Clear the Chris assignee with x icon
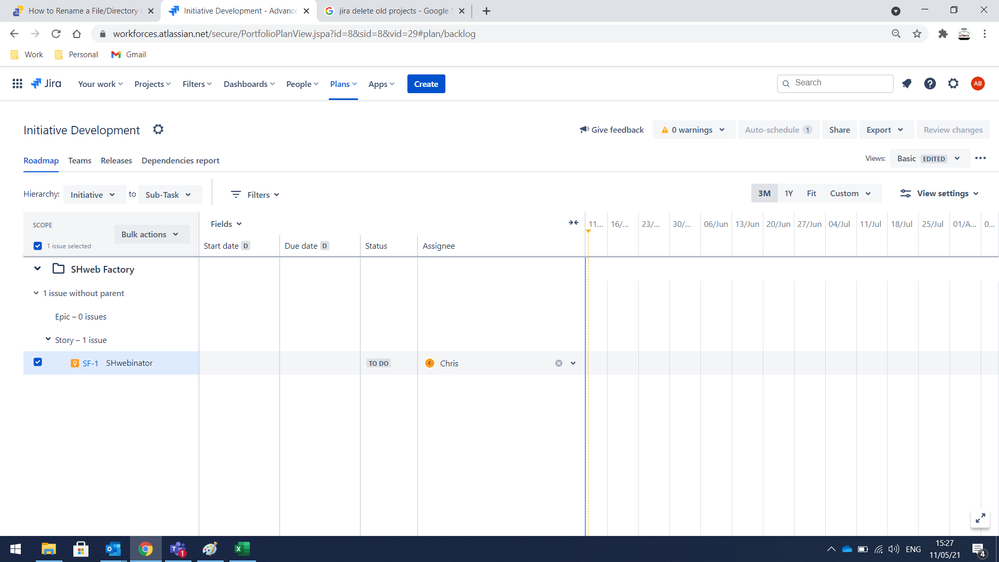Image resolution: width=999 pixels, height=562 pixels. [x=559, y=363]
